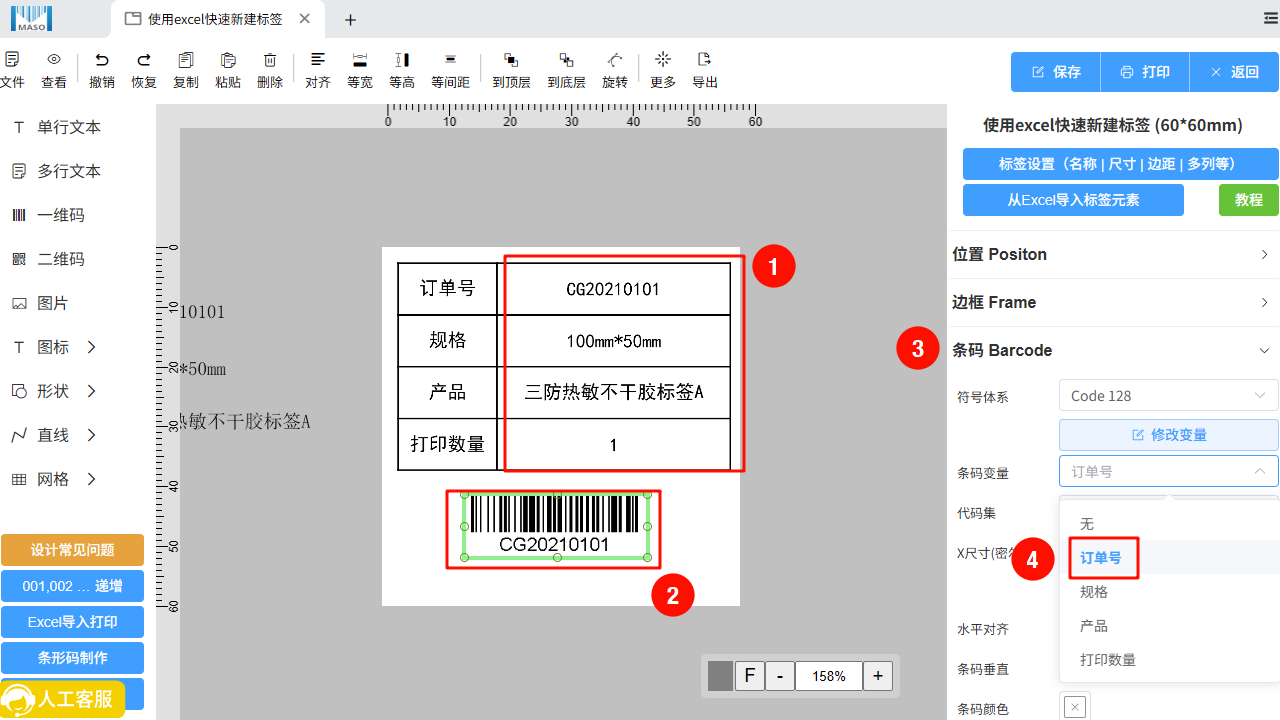Viewport: 1280px width, 720px height.
Task: Add a 单行文本 single-line text element
Action: tap(57, 127)
